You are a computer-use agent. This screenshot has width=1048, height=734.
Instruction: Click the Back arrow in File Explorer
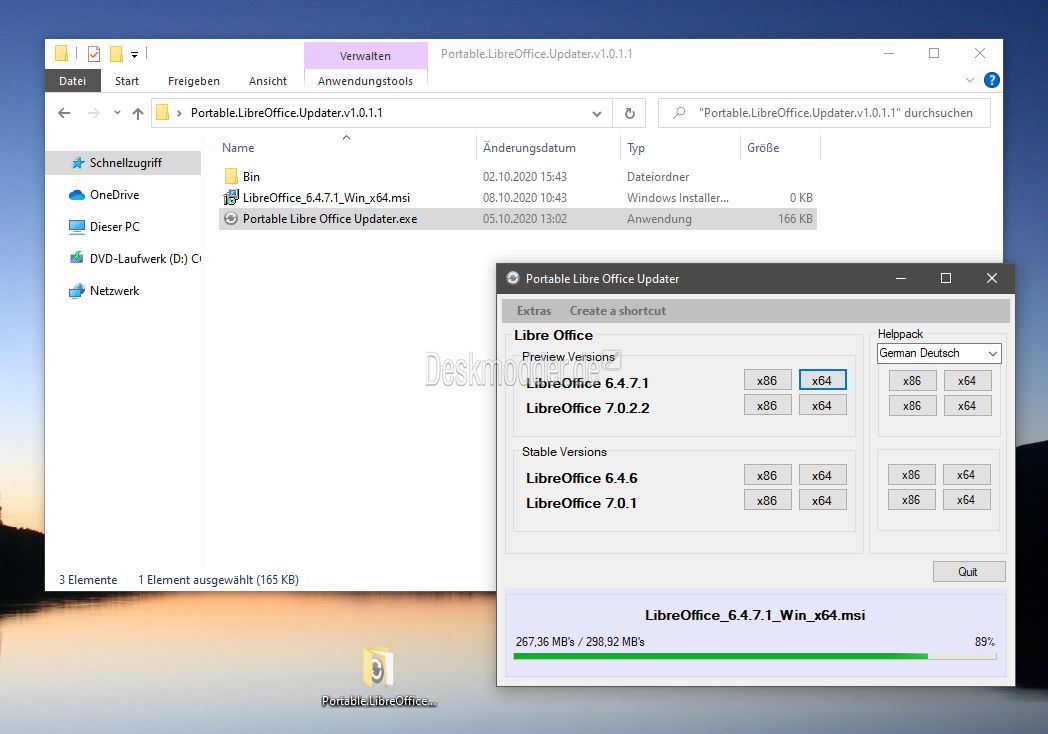64,113
